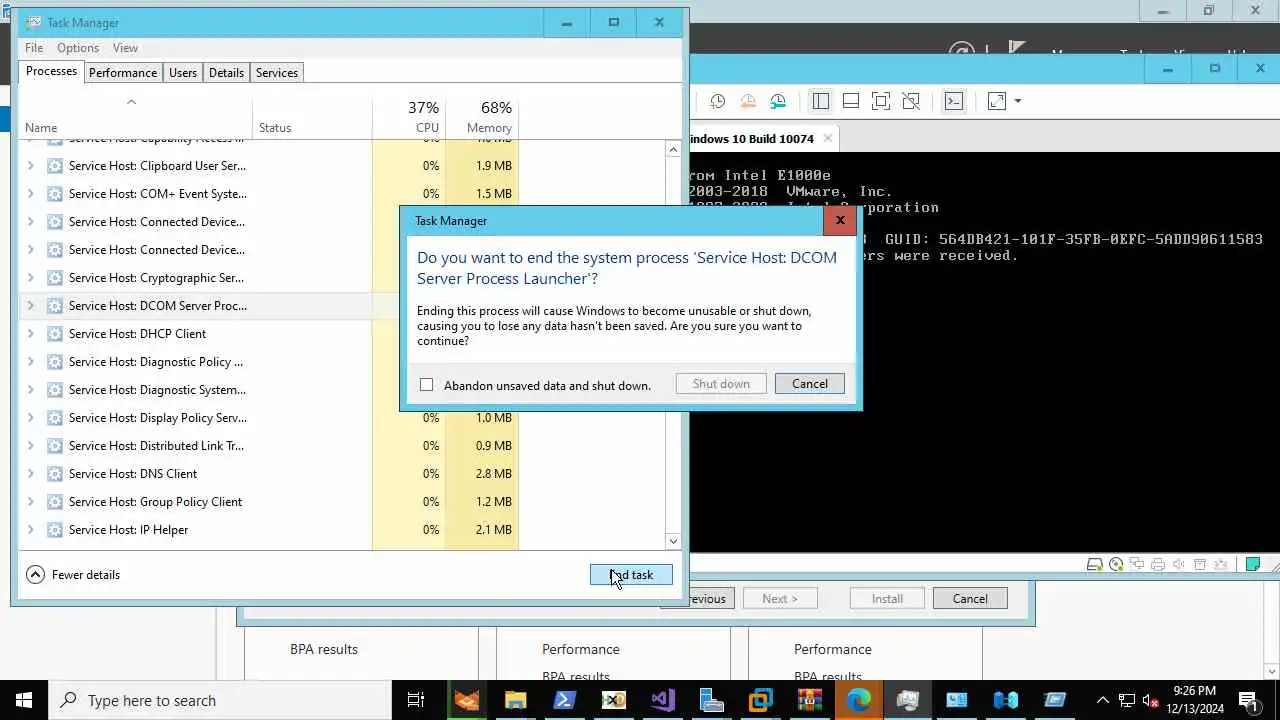Expand Service Host: COM+ Event System row
1280x720 pixels.
30,194
